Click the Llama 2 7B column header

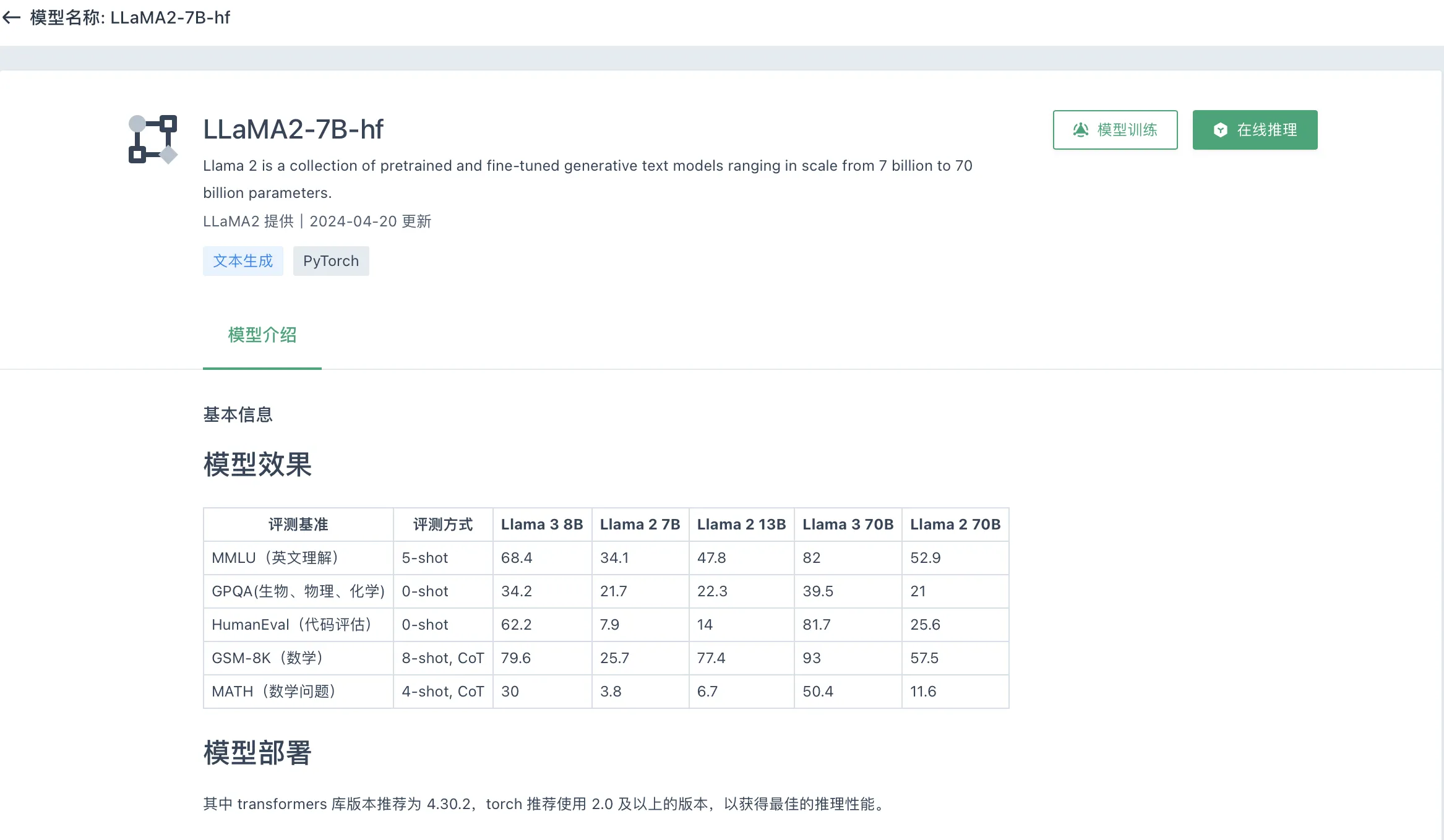click(x=640, y=525)
